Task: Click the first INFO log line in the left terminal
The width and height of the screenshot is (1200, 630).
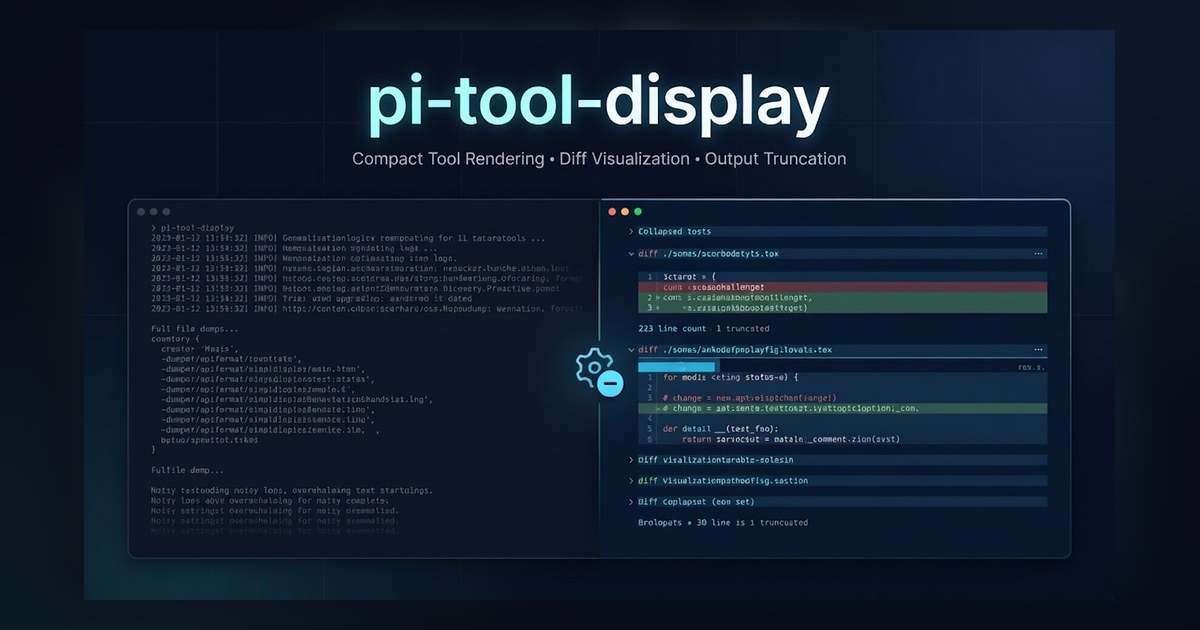Action: (348, 239)
